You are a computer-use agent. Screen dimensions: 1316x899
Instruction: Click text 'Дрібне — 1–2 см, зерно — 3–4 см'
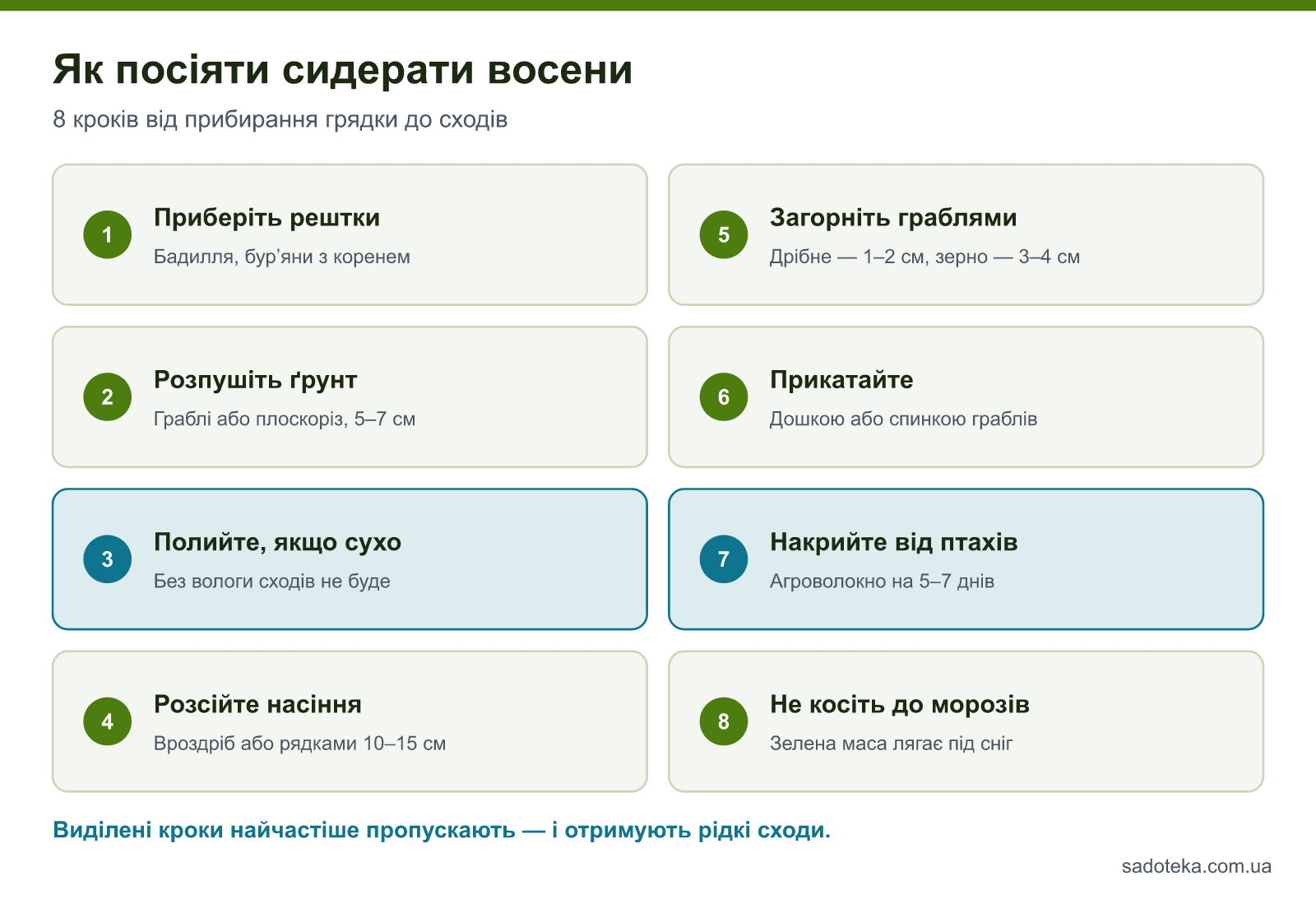[x=925, y=257]
